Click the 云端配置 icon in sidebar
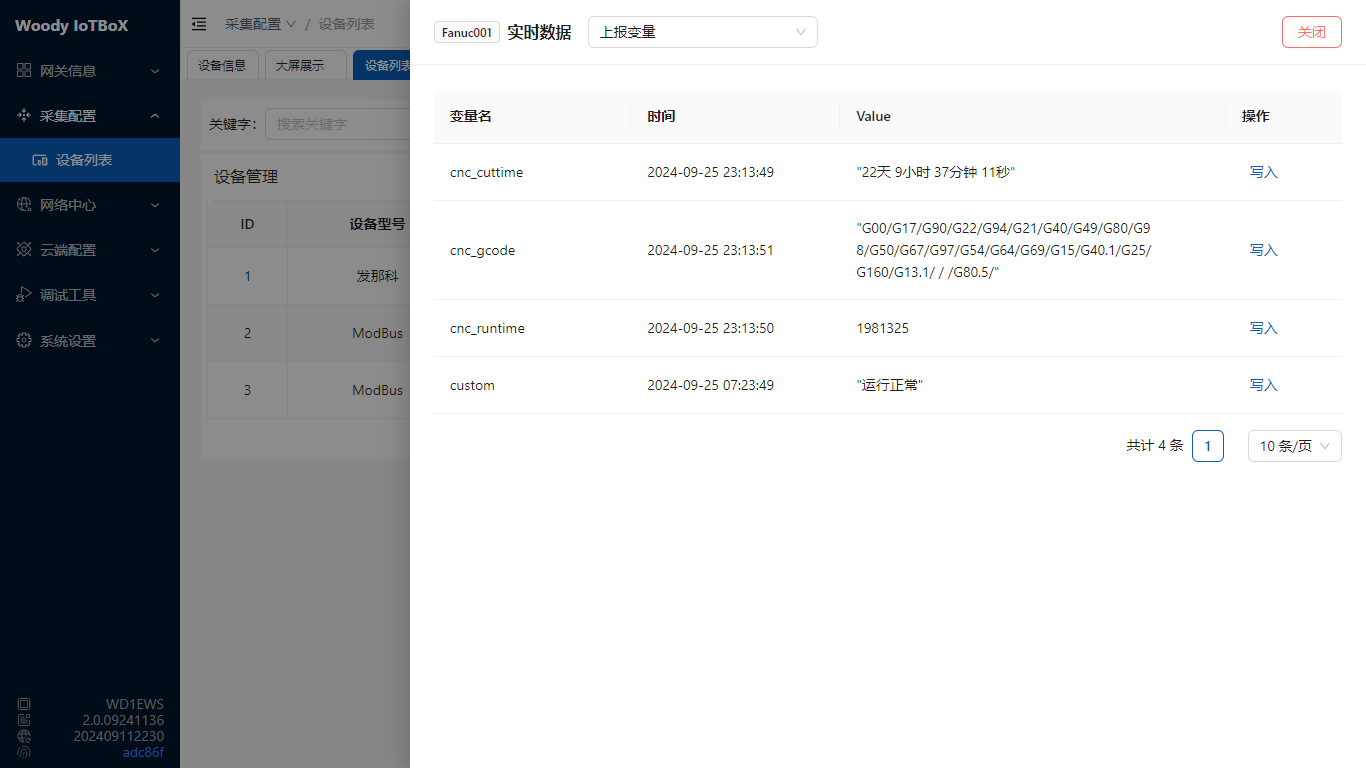 24,250
